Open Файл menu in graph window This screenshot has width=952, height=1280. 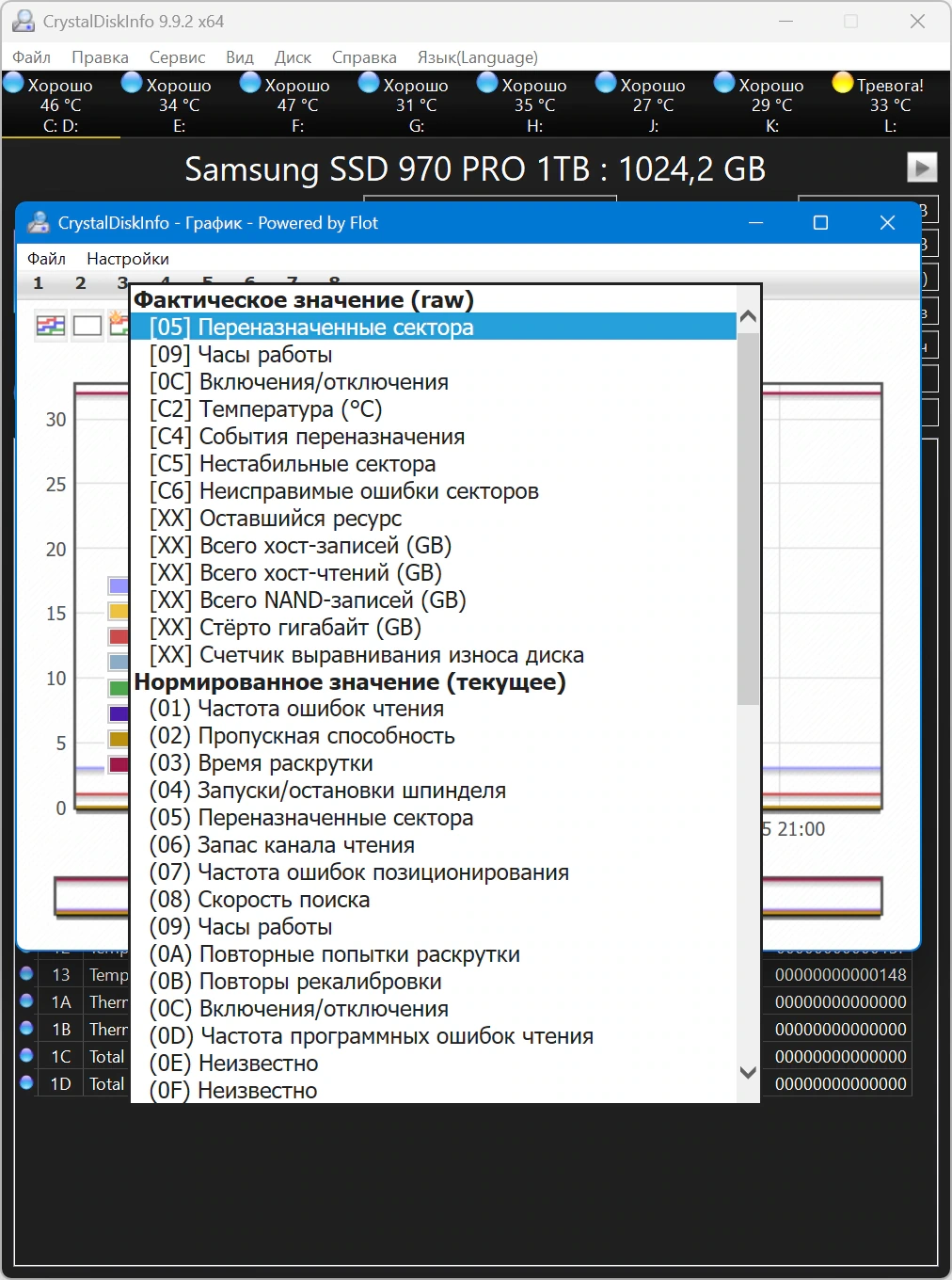pyautogui.click(x=46, y=259)
